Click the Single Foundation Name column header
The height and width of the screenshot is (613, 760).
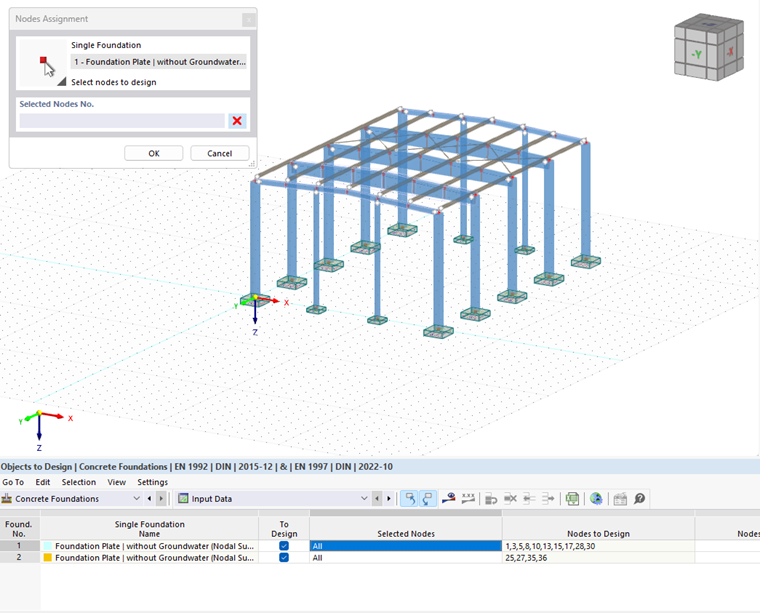[149, 529]
